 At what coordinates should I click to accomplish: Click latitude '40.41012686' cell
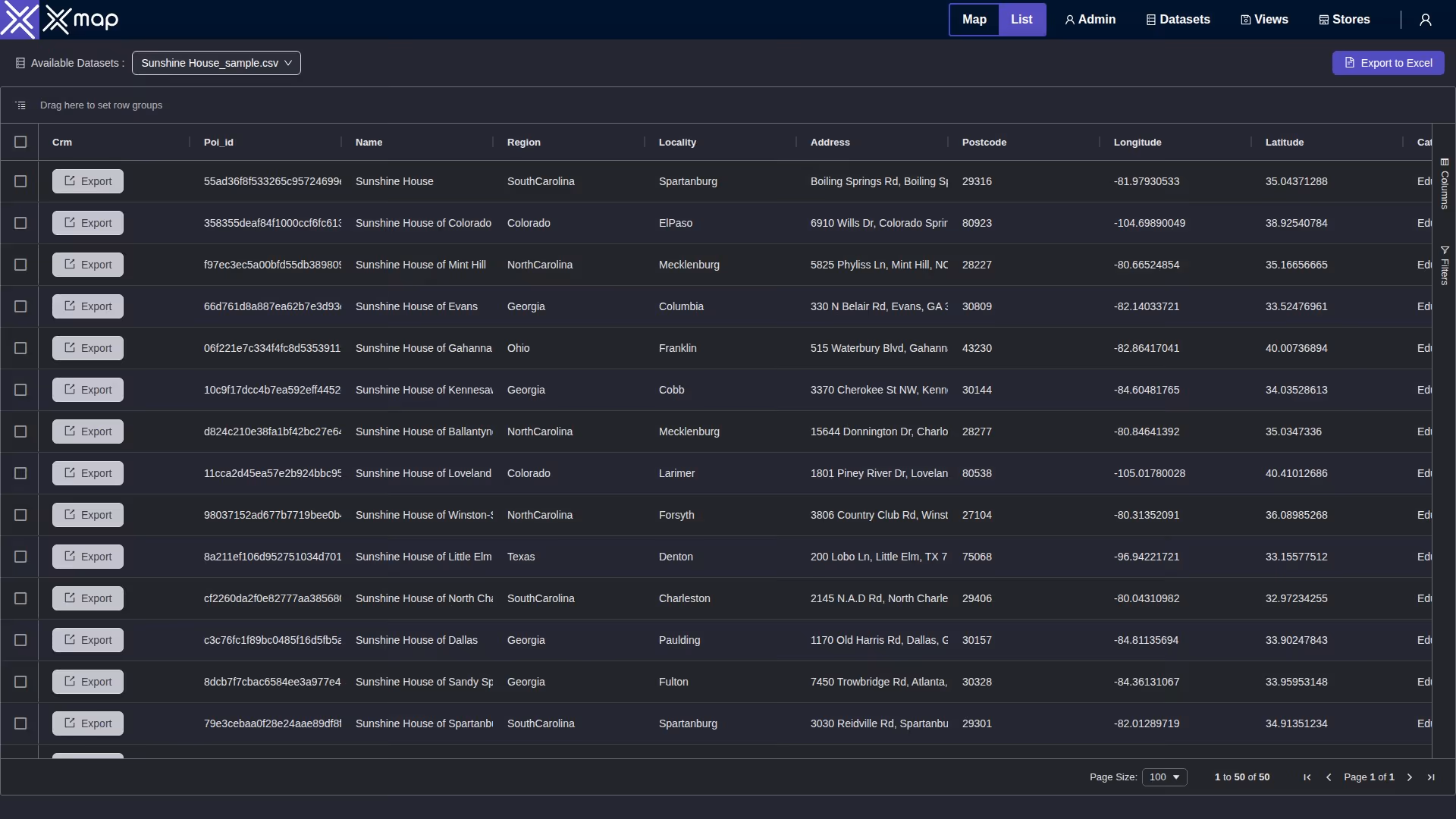click(x=1297, y=473)
